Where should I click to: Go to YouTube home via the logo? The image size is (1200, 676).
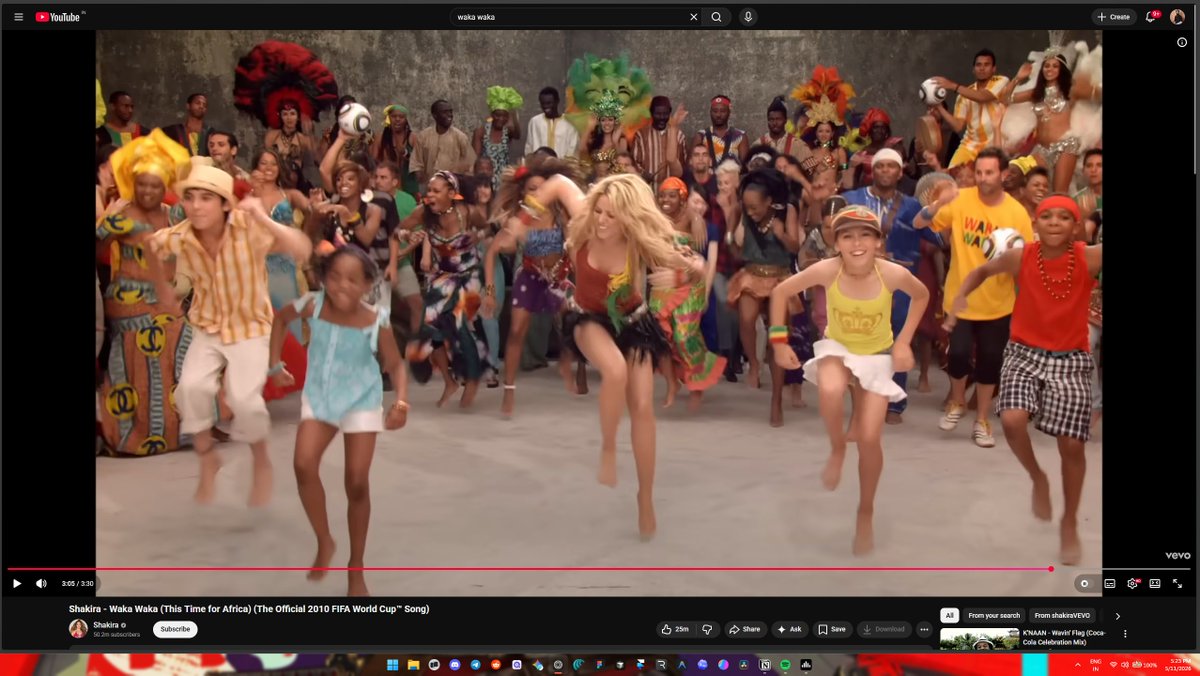[x=60, y=17]
